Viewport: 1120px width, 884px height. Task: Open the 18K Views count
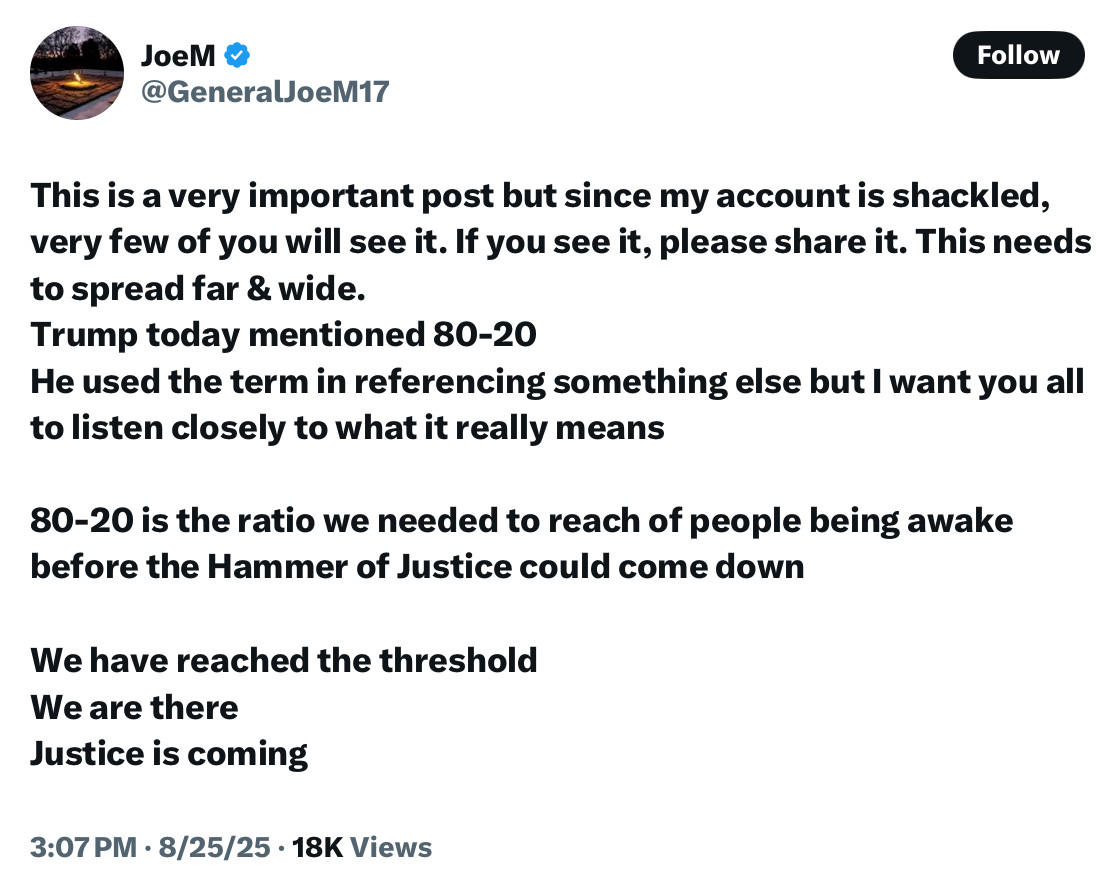(x=364, y=848)
